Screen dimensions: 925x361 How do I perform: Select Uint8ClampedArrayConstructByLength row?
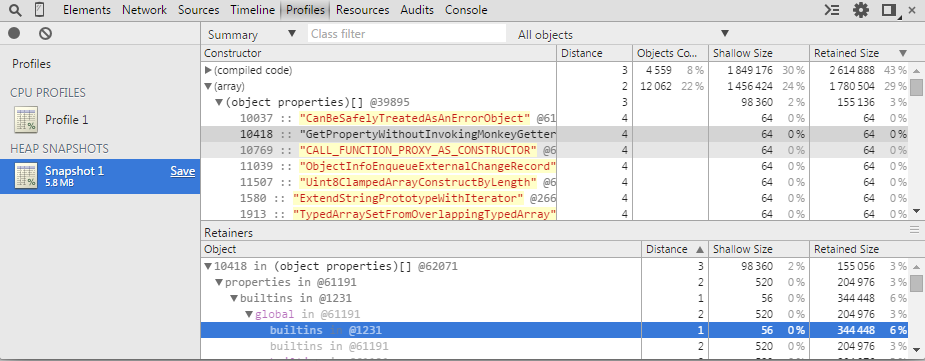coord(555,182)
